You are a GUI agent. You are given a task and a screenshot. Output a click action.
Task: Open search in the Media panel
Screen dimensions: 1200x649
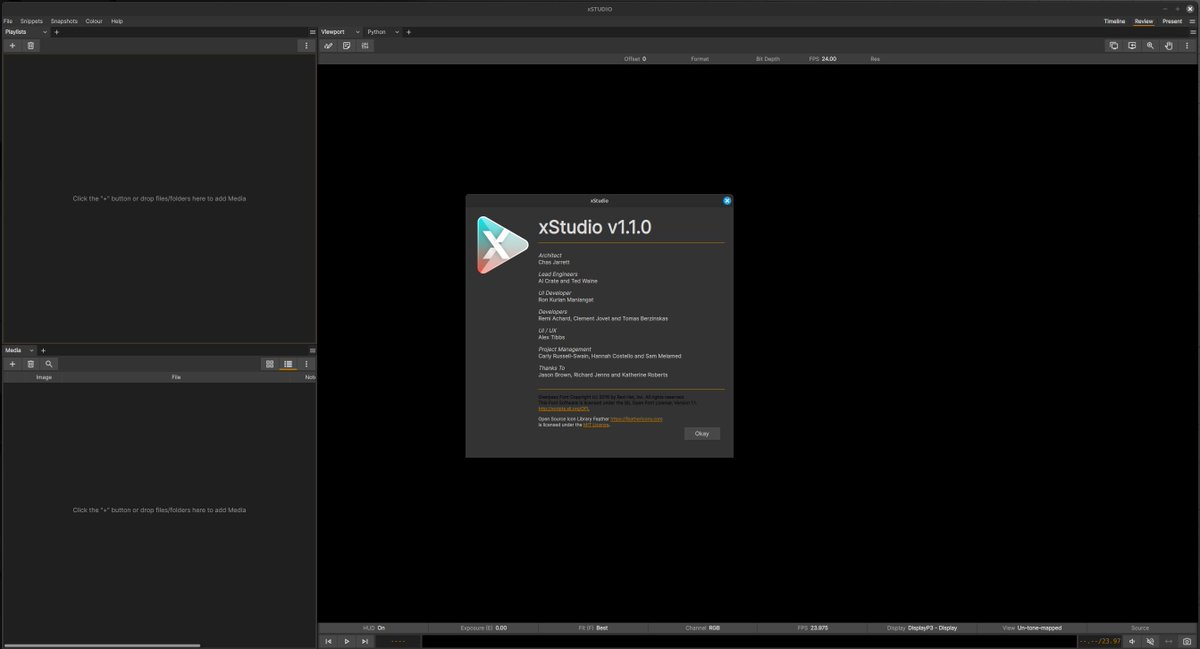point(48,364)
